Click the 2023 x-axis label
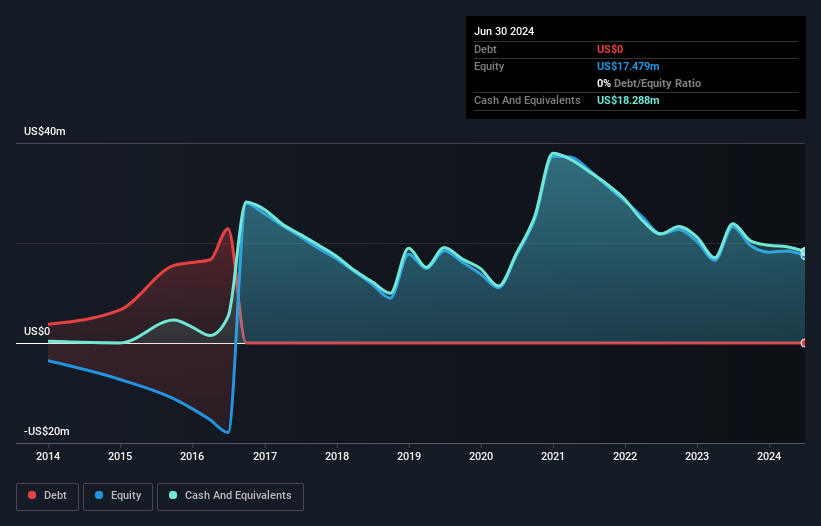 (697, 456)
